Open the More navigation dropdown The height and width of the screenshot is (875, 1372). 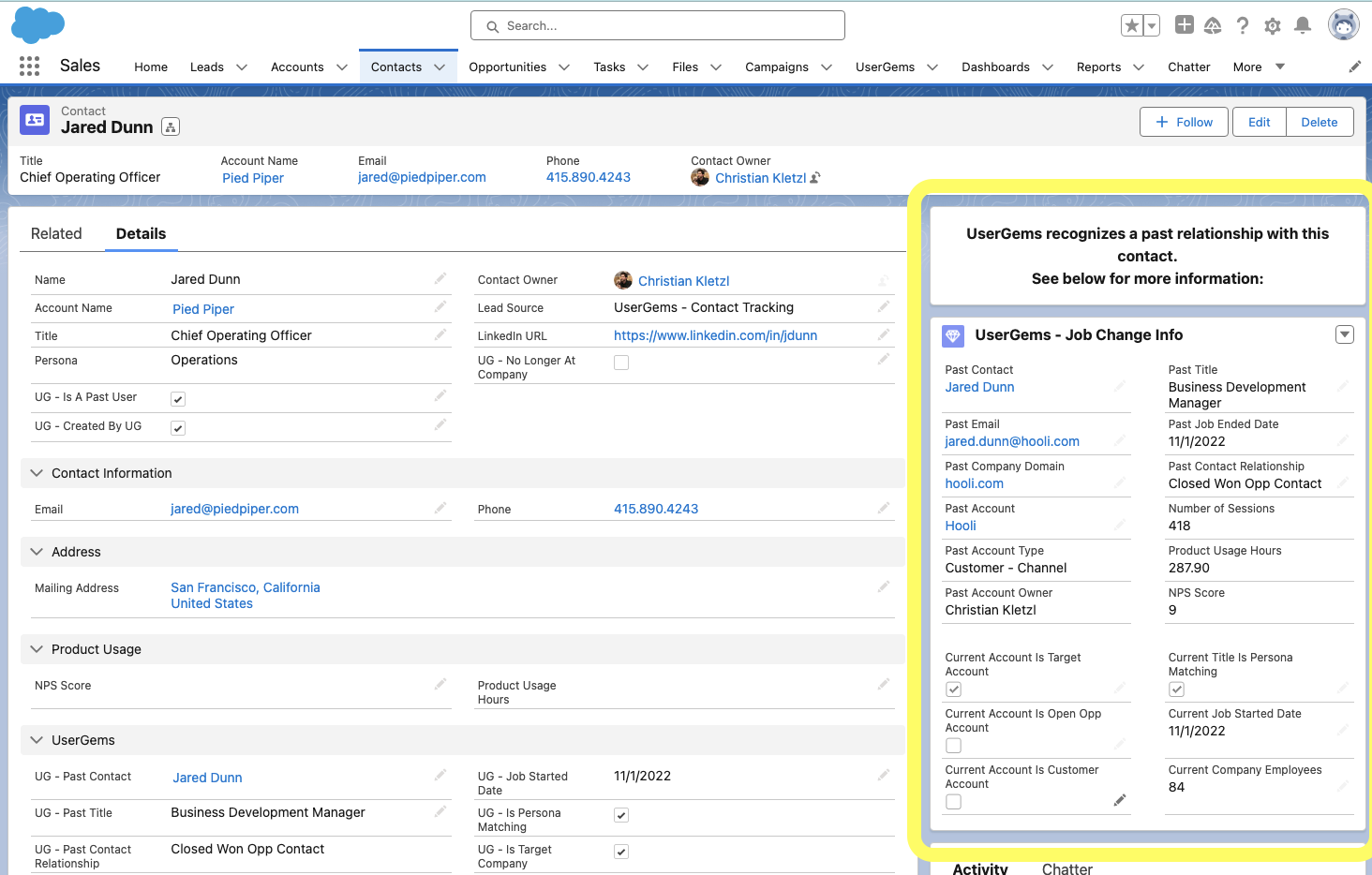coord(1259,67)
